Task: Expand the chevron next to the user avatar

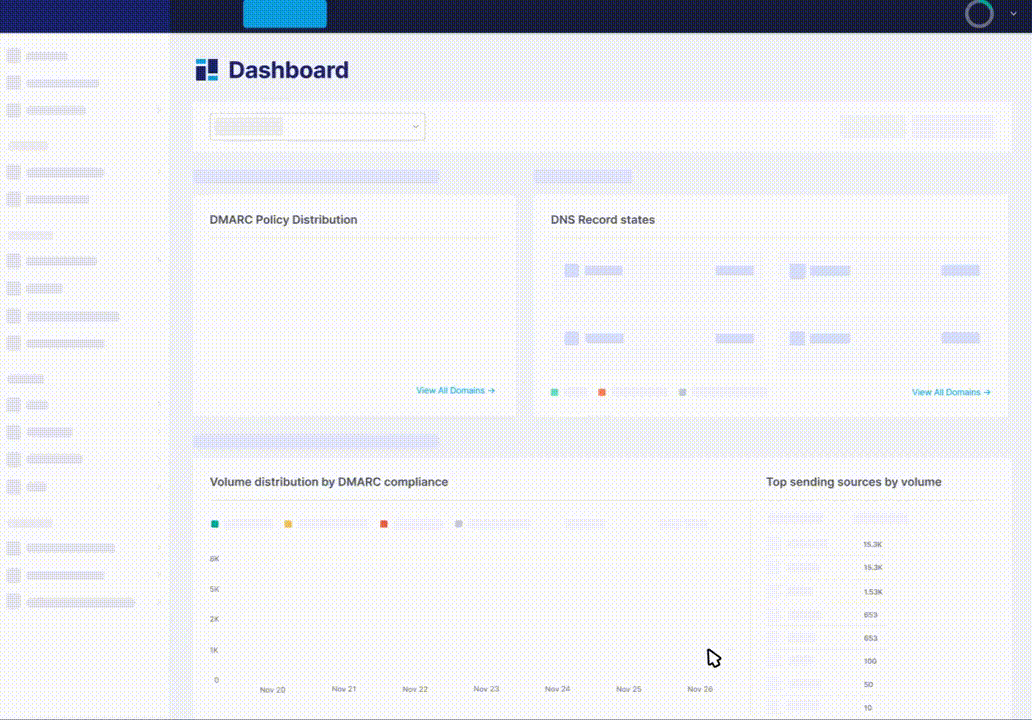Action: [1013, 14]
